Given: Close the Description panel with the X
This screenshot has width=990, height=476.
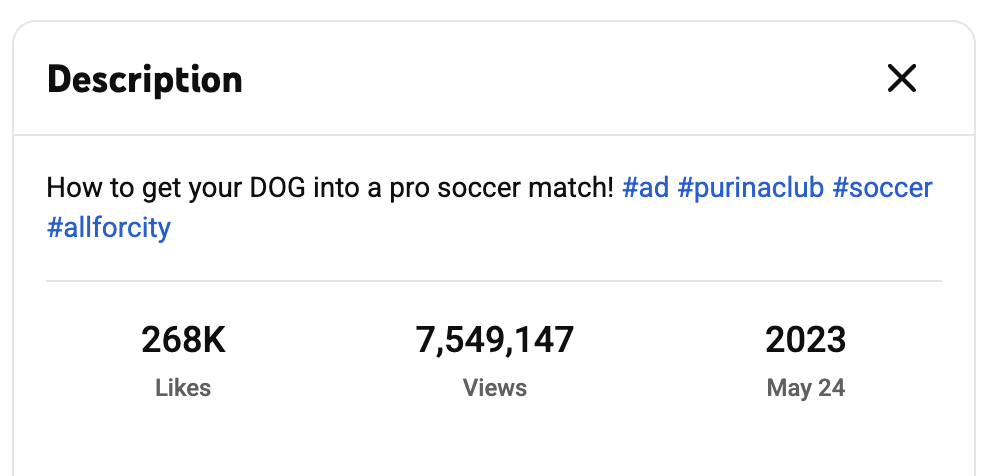Looking at the screenshot, I should coord(902,78).
